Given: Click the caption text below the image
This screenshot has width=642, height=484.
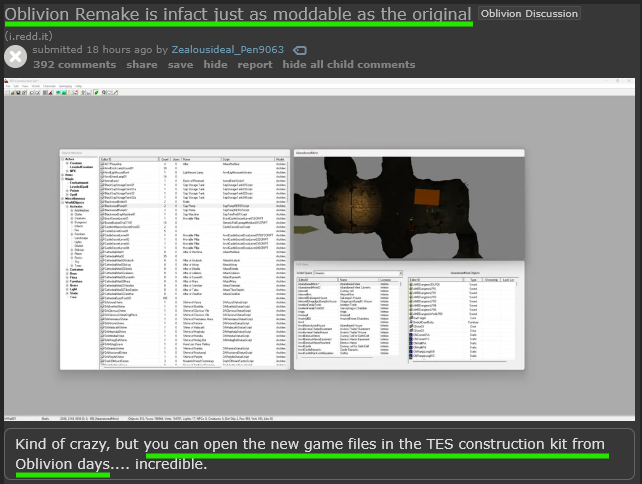Looking at the screenshot, I should coord(320,455).
